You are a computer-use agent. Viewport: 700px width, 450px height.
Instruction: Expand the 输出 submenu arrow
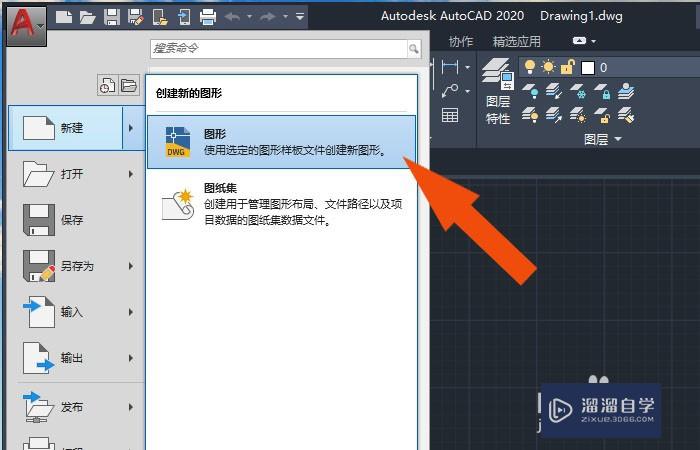(x=131, y=358)
